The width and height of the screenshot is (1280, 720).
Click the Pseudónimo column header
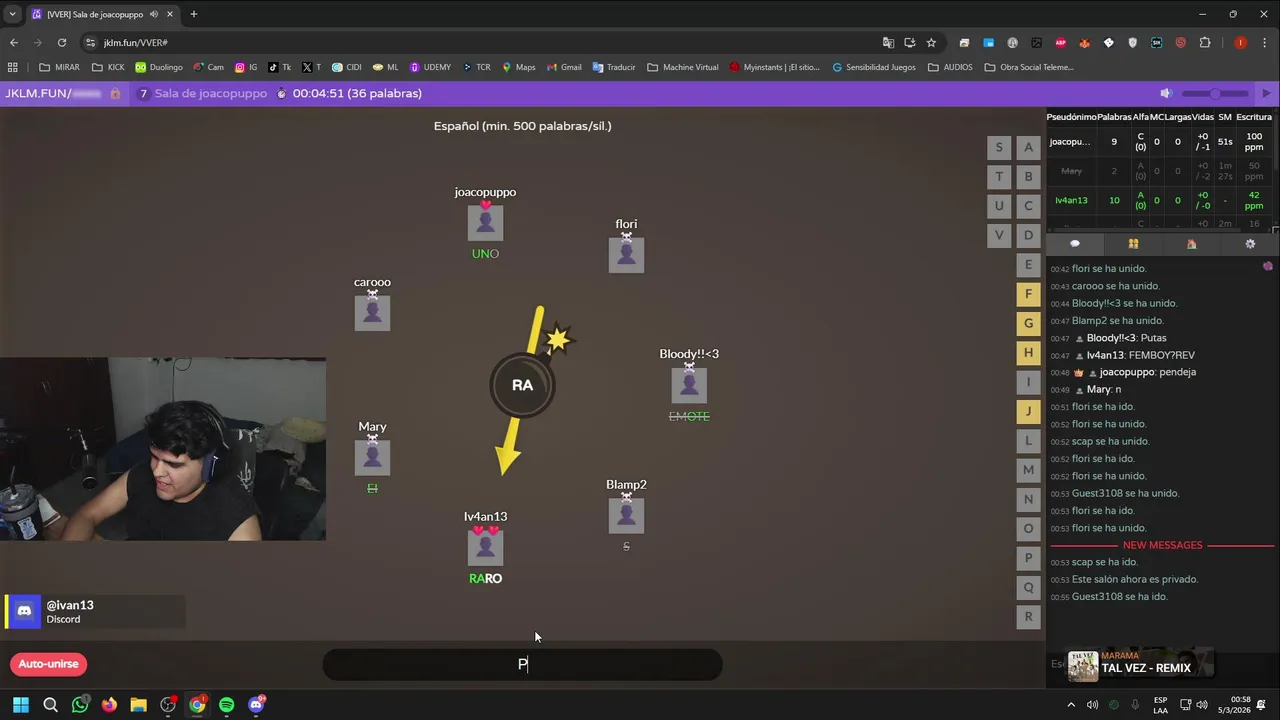click(x=1071, y=117)
